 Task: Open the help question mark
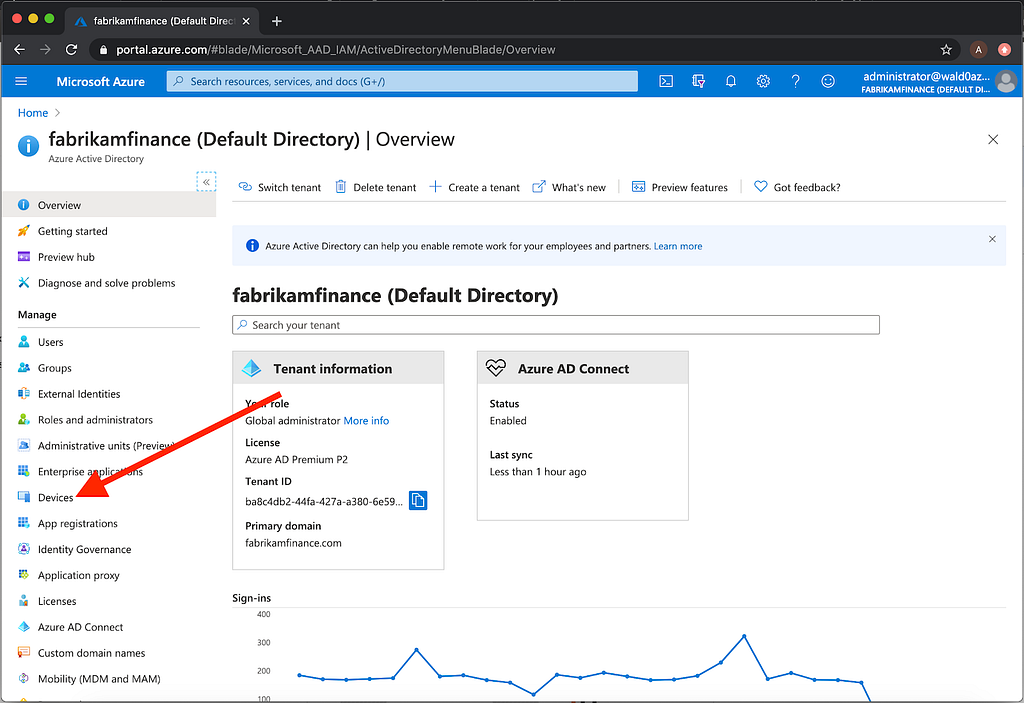[795, 82]
